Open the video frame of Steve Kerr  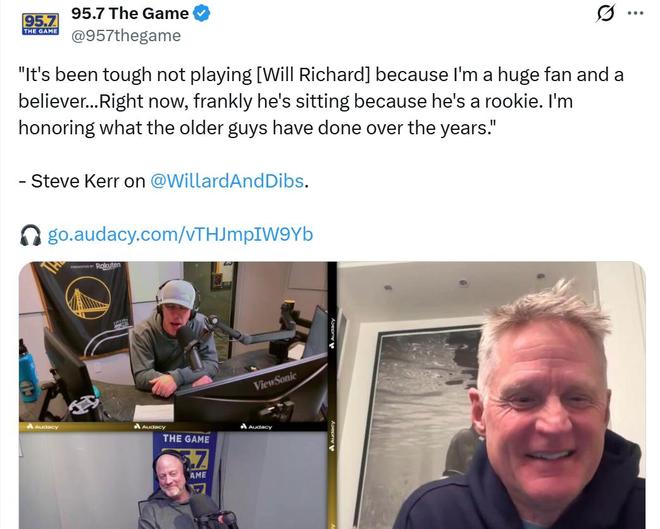point(491,395)
